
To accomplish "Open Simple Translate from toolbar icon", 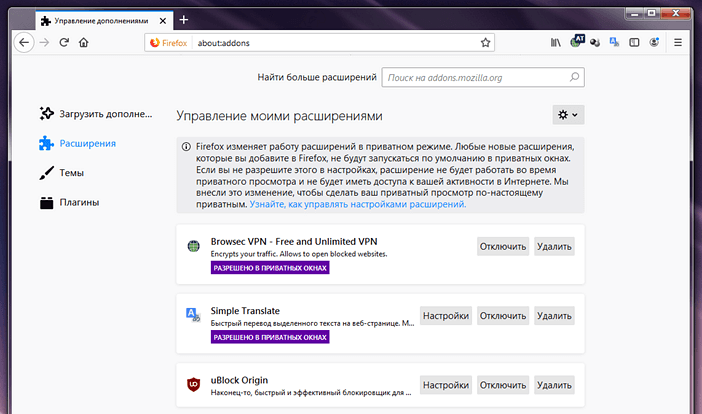I will 614,43.
